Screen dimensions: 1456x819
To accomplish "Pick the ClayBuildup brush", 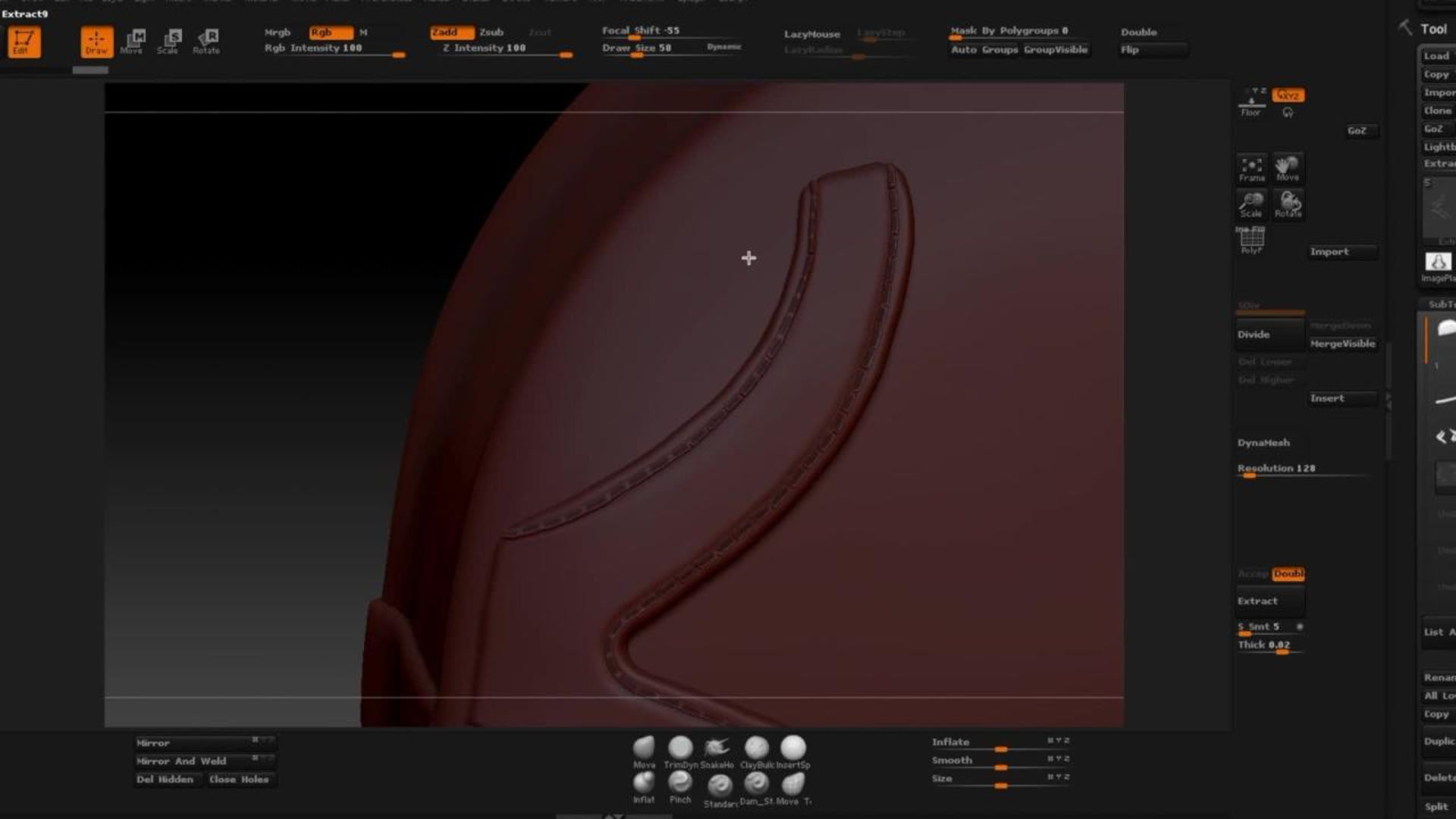I will click(756, 748).
